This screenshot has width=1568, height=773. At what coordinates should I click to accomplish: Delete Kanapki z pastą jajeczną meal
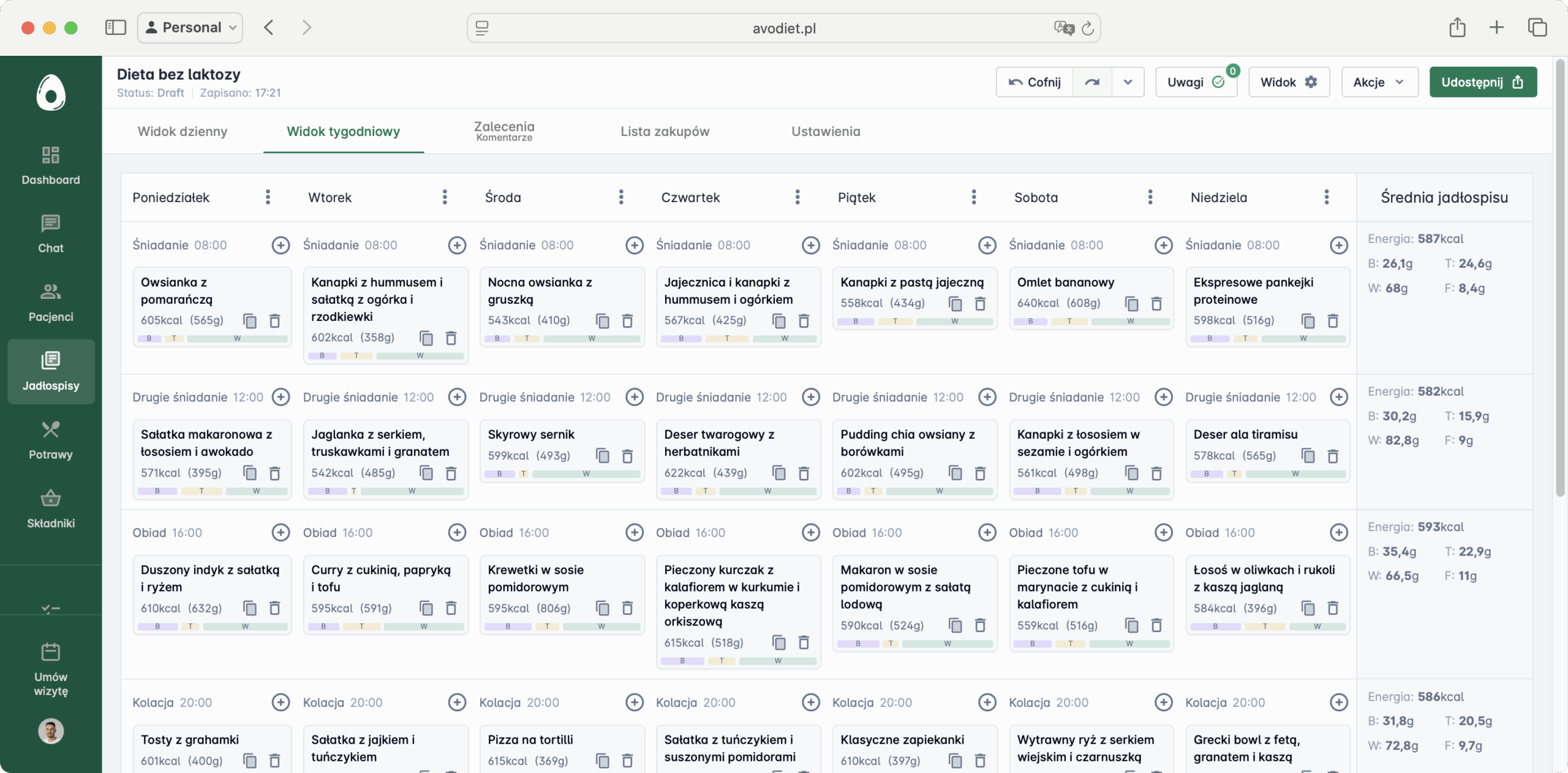[980, 304]
